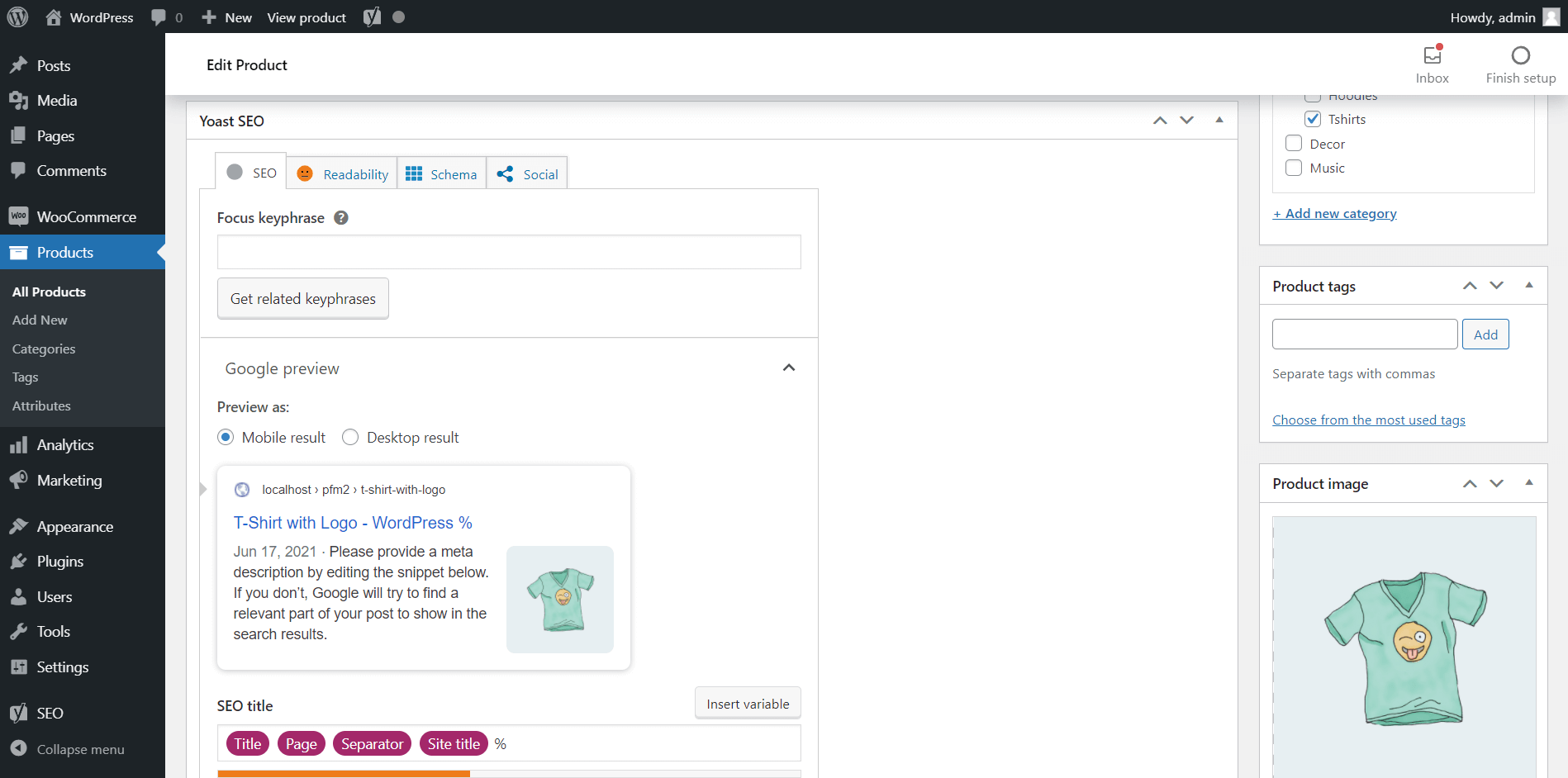Open comments bubble in admin bar
Image resolution: width=1568 pixels, height=778 pixels.
click(159, 17)
